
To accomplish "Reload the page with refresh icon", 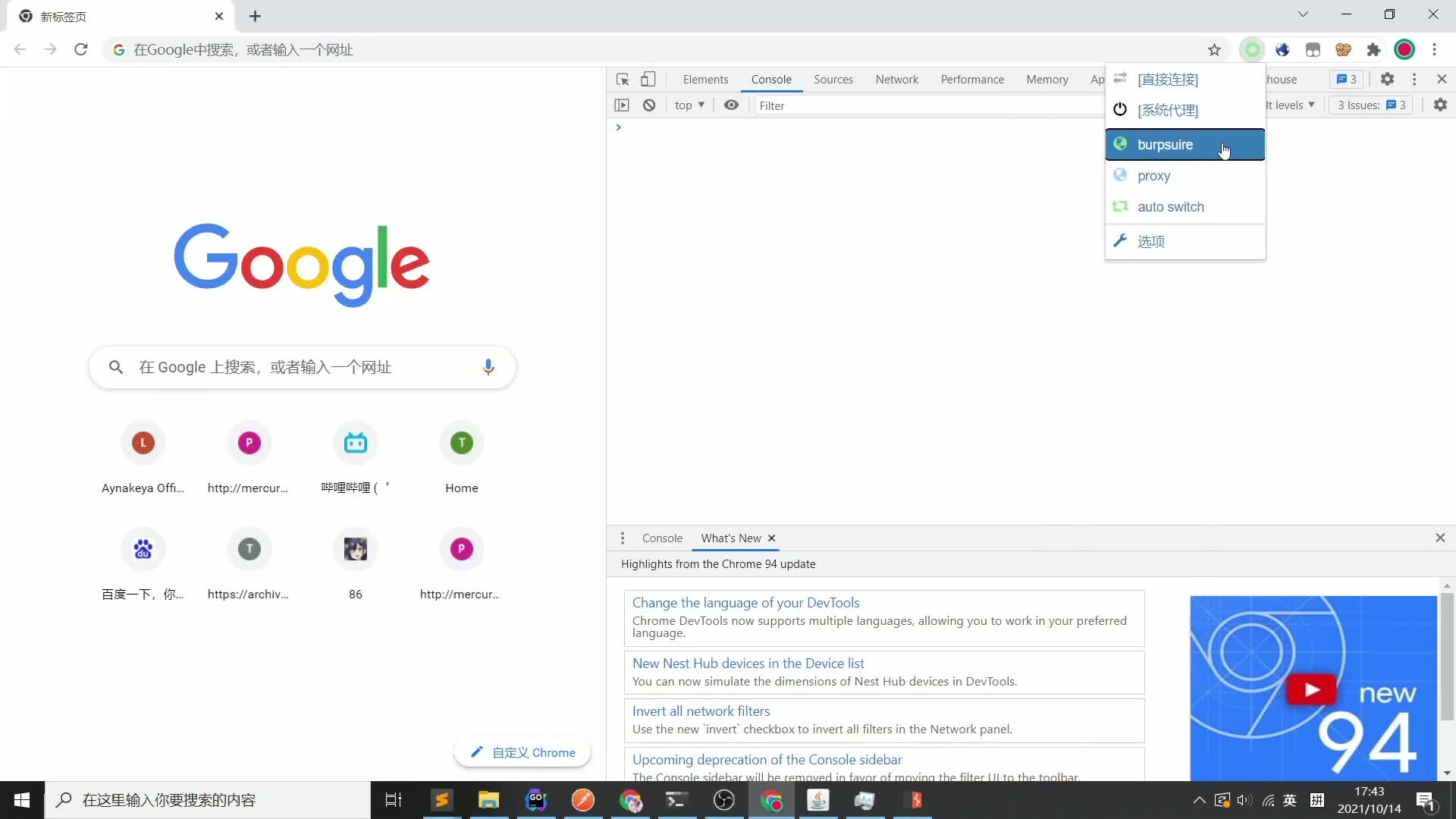I will (81, 50).
